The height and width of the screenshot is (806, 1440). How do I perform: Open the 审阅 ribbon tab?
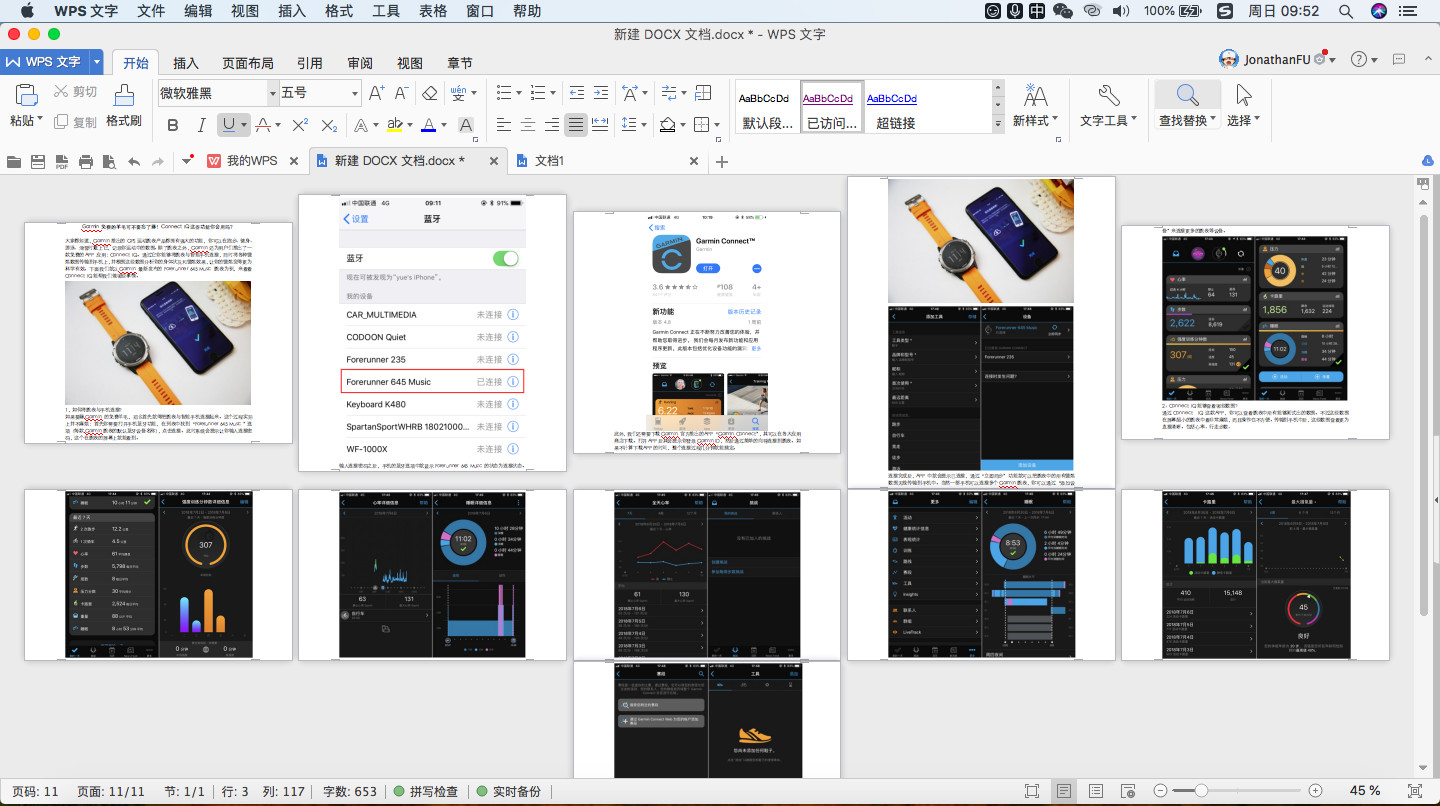(360, 63)
